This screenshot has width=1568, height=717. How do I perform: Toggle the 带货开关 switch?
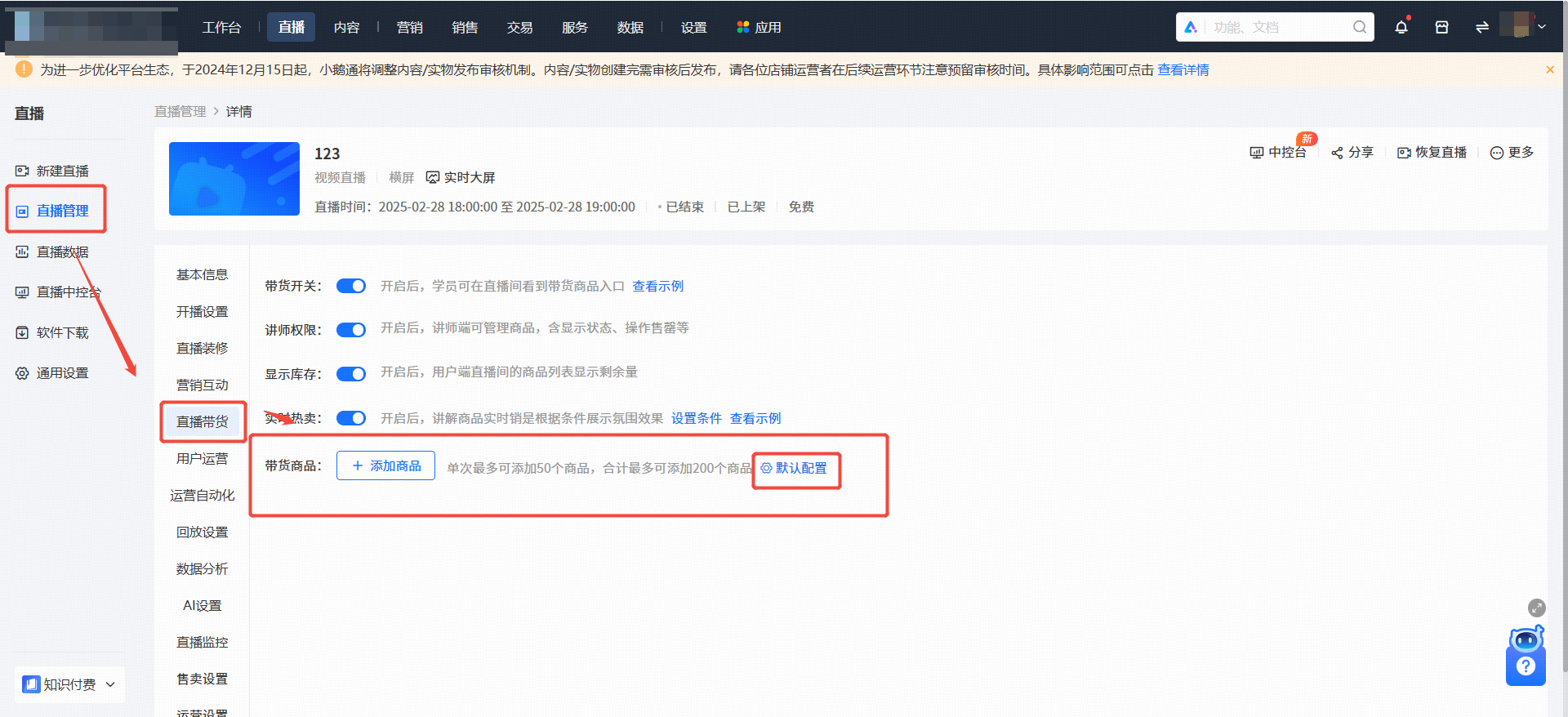[351, 286]
